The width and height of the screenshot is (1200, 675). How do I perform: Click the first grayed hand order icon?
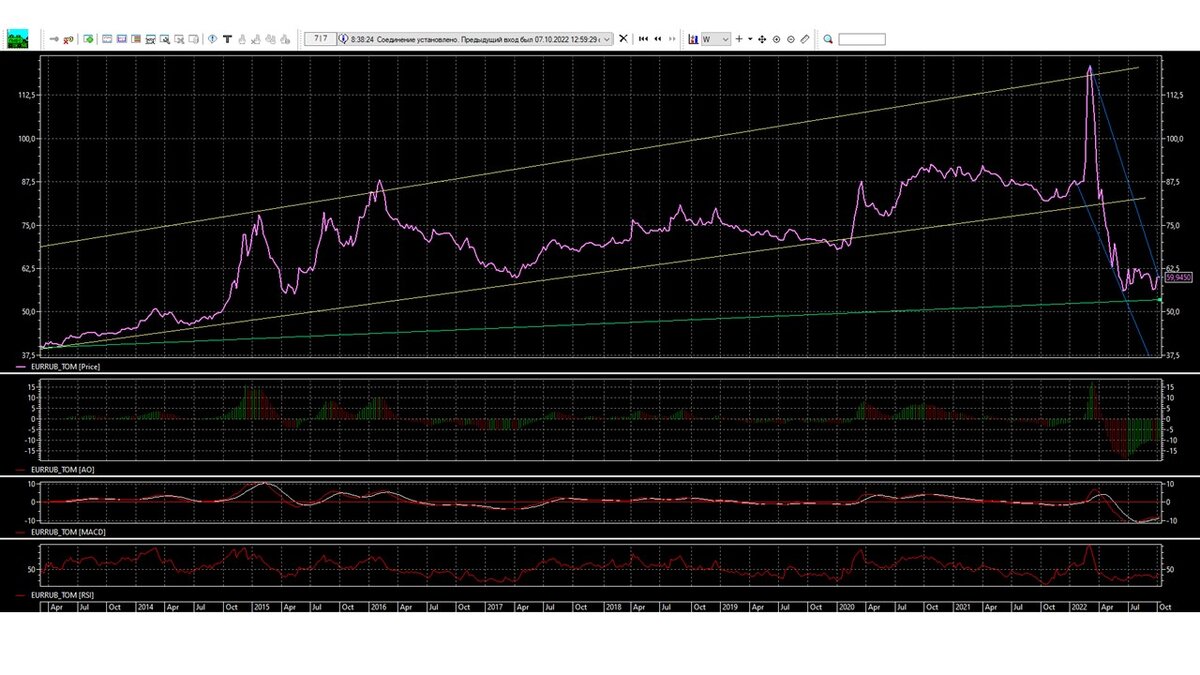(242, 39)
